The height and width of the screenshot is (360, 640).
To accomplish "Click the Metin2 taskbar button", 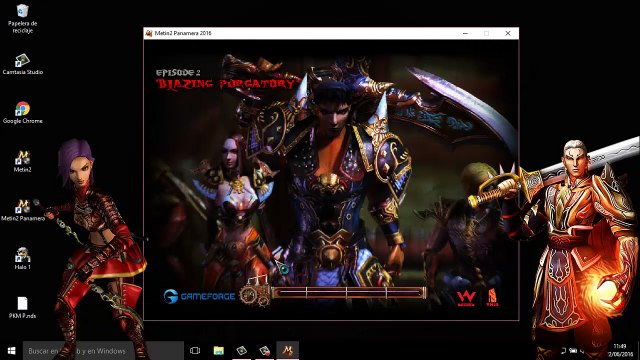I will point(288,351).
